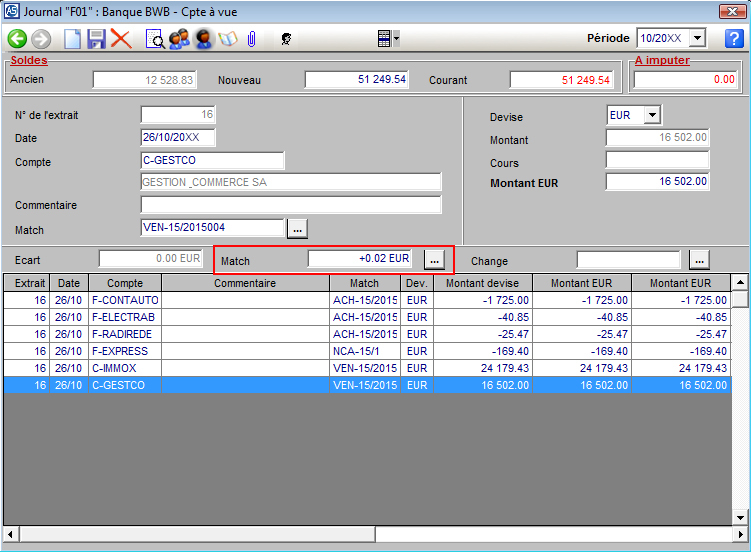
Task: Open the blue help question mark
Action: pyautogui.click(x=733, y=39)
